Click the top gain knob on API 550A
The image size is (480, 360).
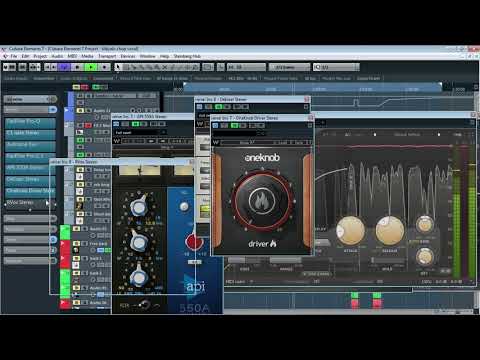pos(138,207)
